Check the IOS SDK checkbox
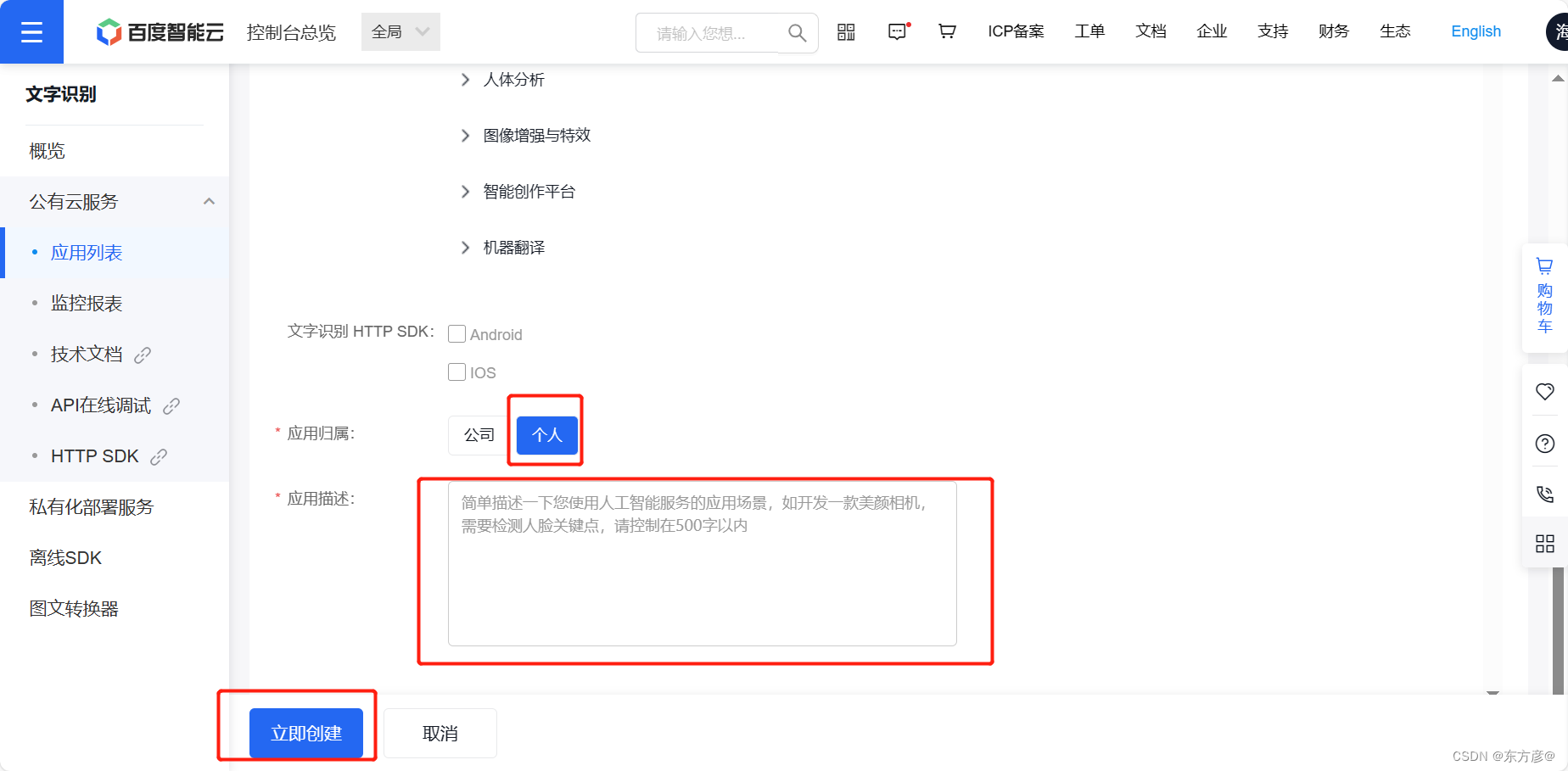 tap(456, 372)
